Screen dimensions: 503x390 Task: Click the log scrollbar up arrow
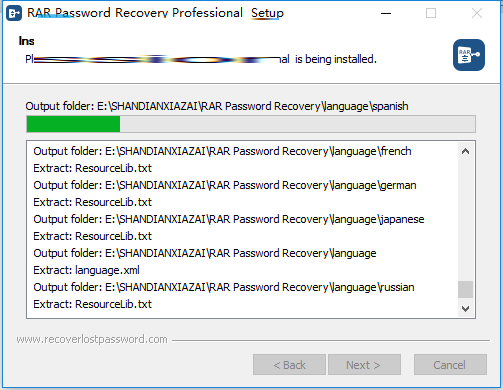tap(465, 151)
